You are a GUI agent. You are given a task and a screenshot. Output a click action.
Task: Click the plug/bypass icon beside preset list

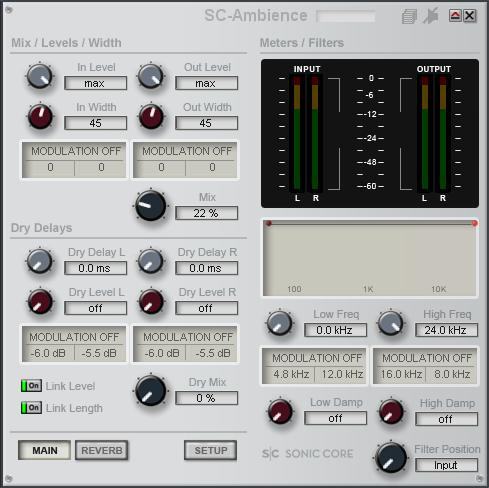[431, 16]
